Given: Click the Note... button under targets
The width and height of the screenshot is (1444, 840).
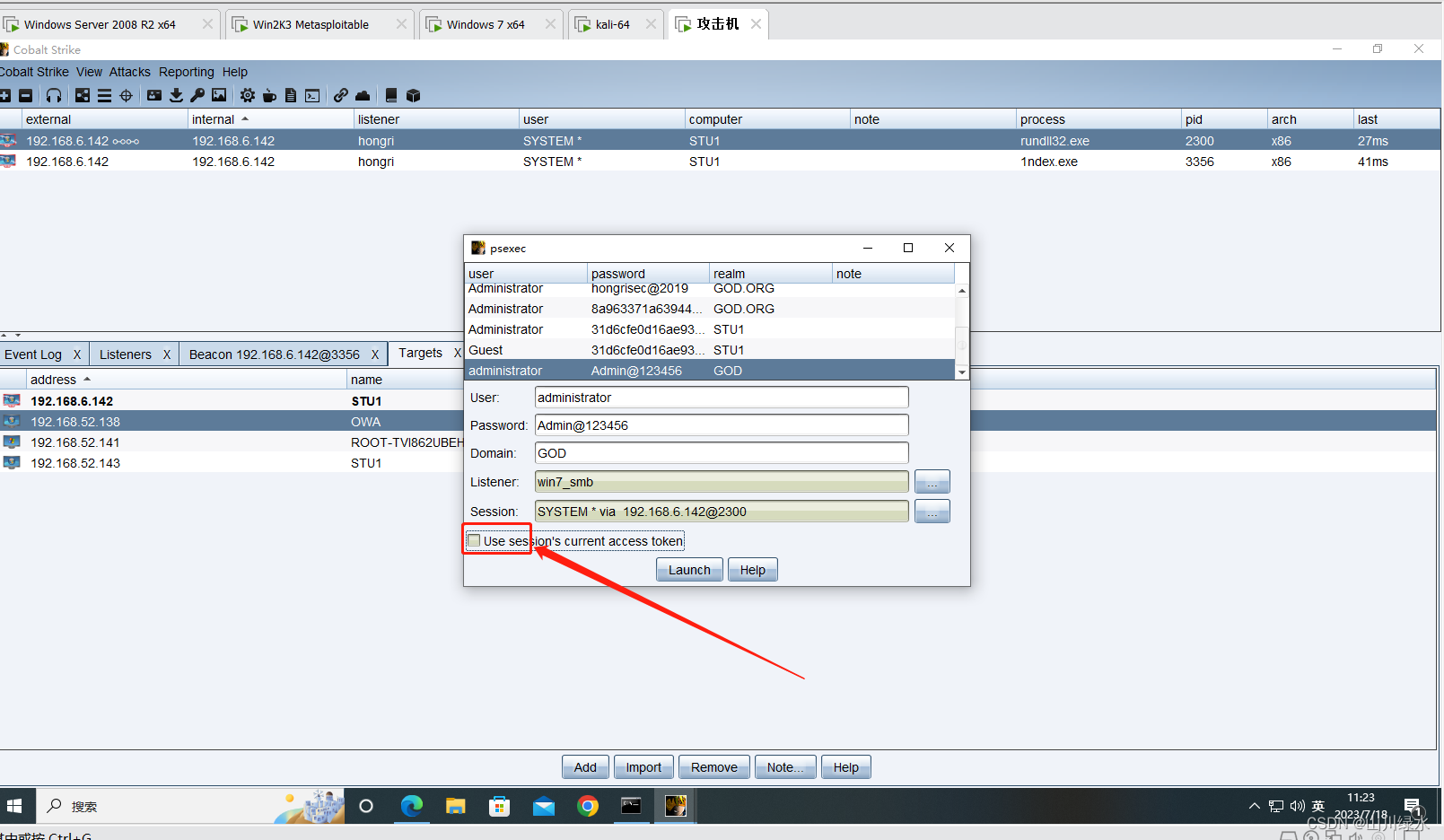Looking at the screenshot, I should click(785, 767).
